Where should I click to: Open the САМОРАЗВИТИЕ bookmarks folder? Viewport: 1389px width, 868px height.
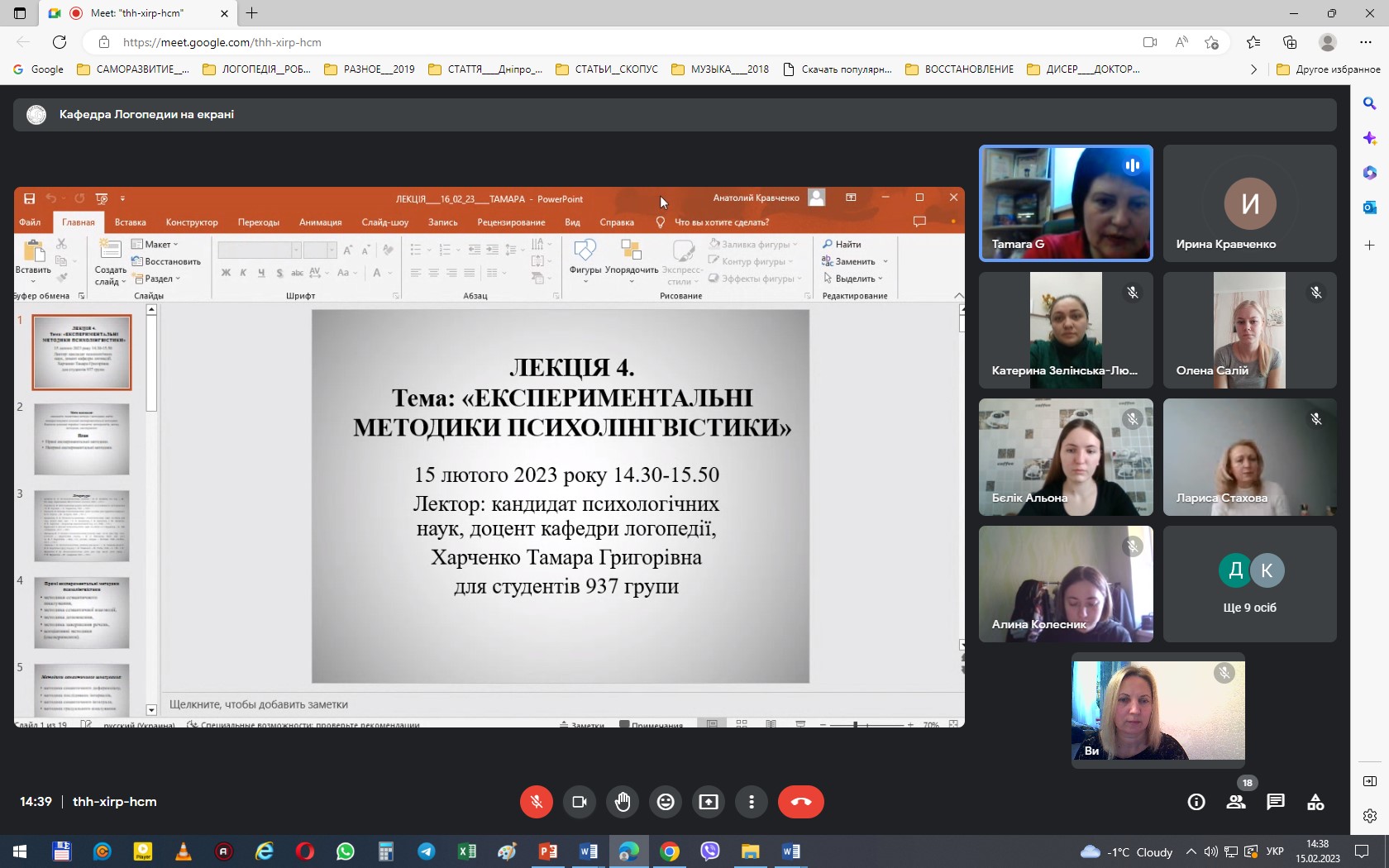pyautogui.click(x=133, y=69)
